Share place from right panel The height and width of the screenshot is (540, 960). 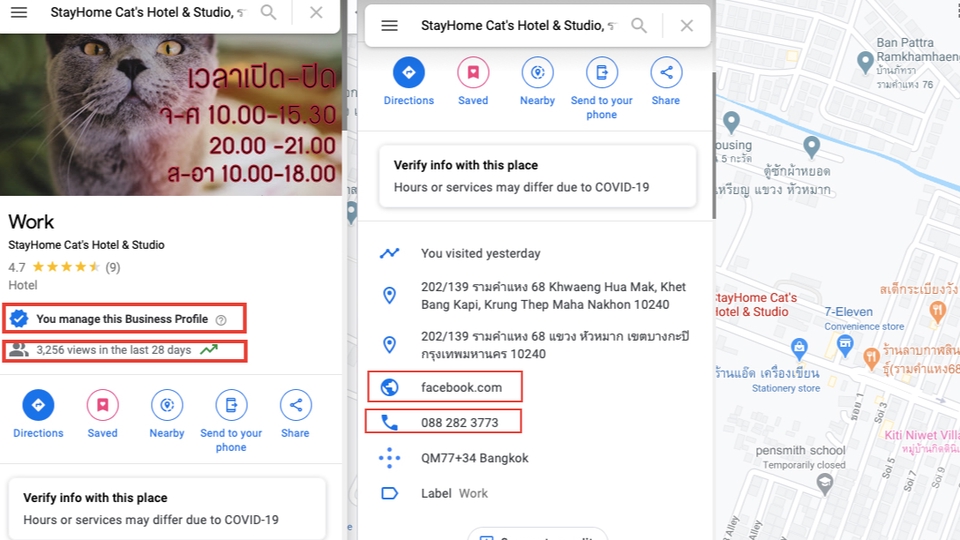coord(666,82)
